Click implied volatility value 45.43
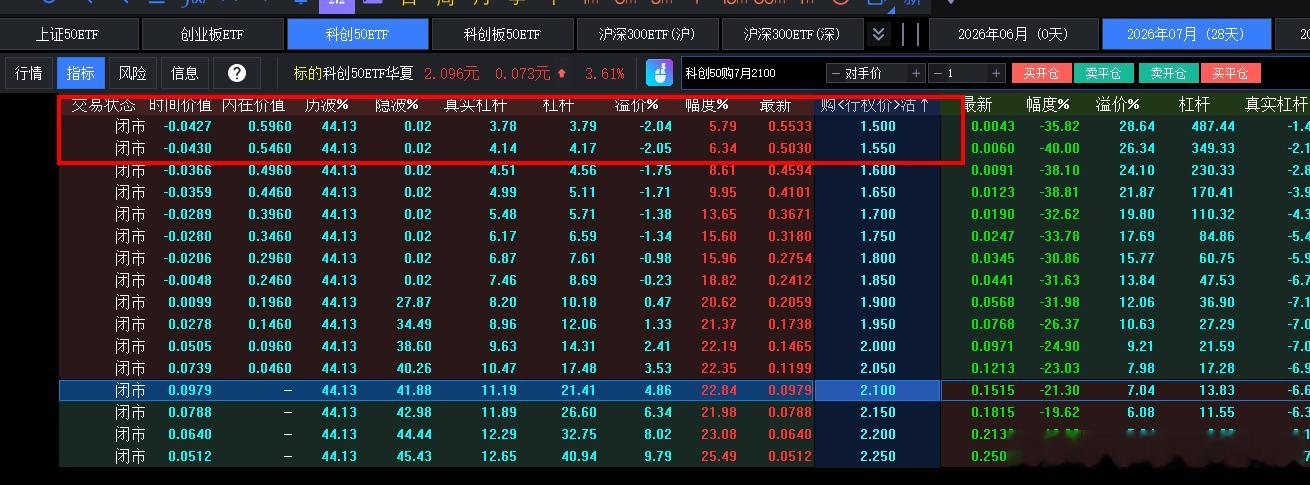 coord(414,456)
